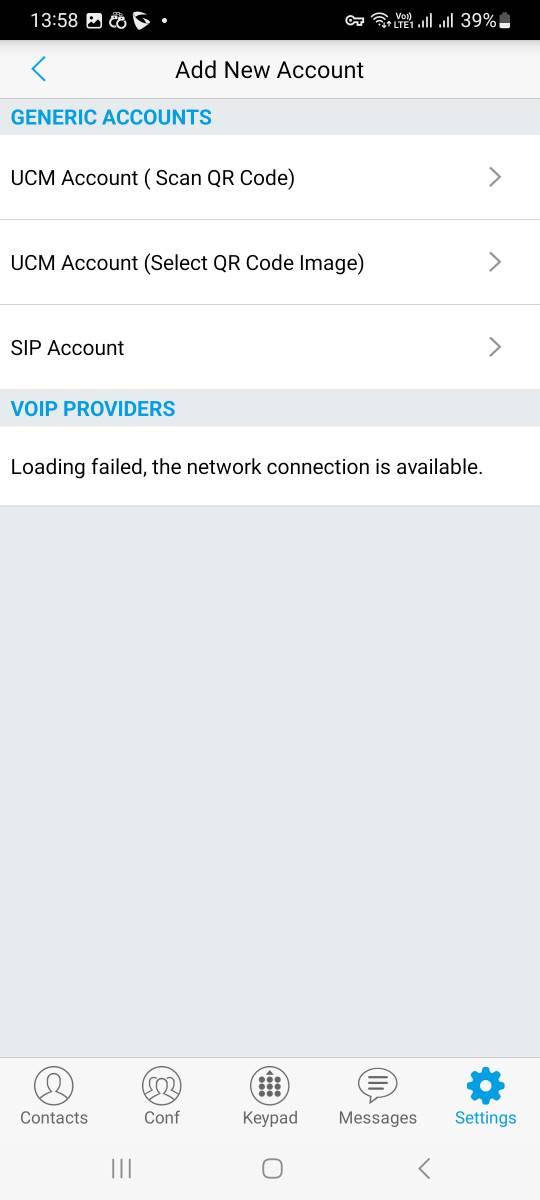The width and height of the screenshot is (540, 1200).
Task: Choose UCM Account (Scan QR Code) entry
Action: (x=270, y=177)
